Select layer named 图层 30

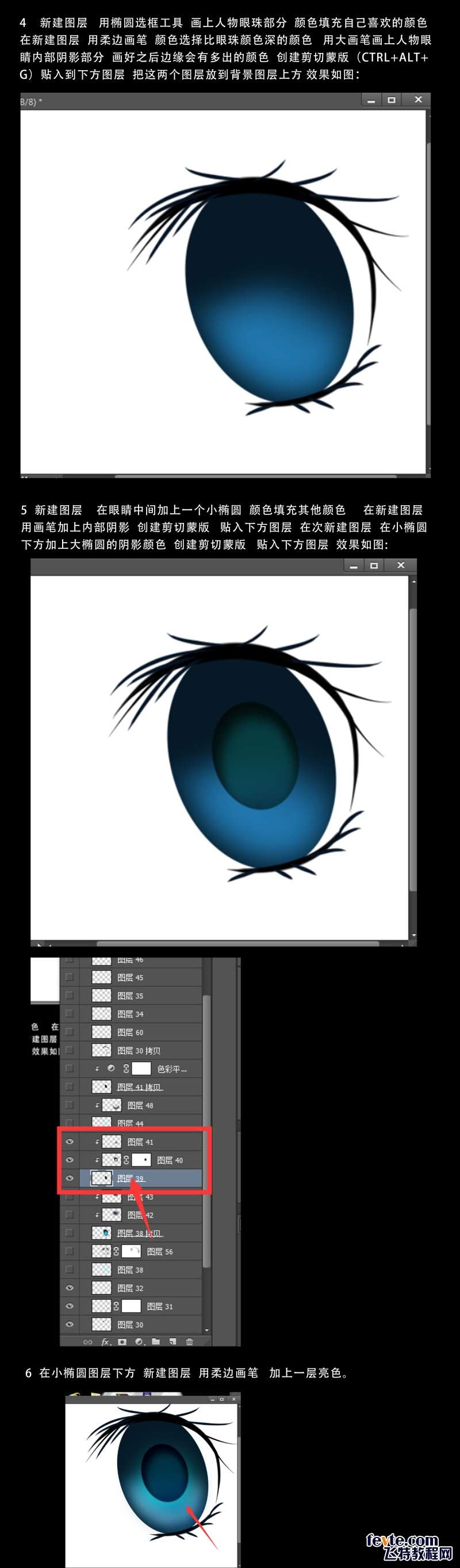tap(130, 1325)
